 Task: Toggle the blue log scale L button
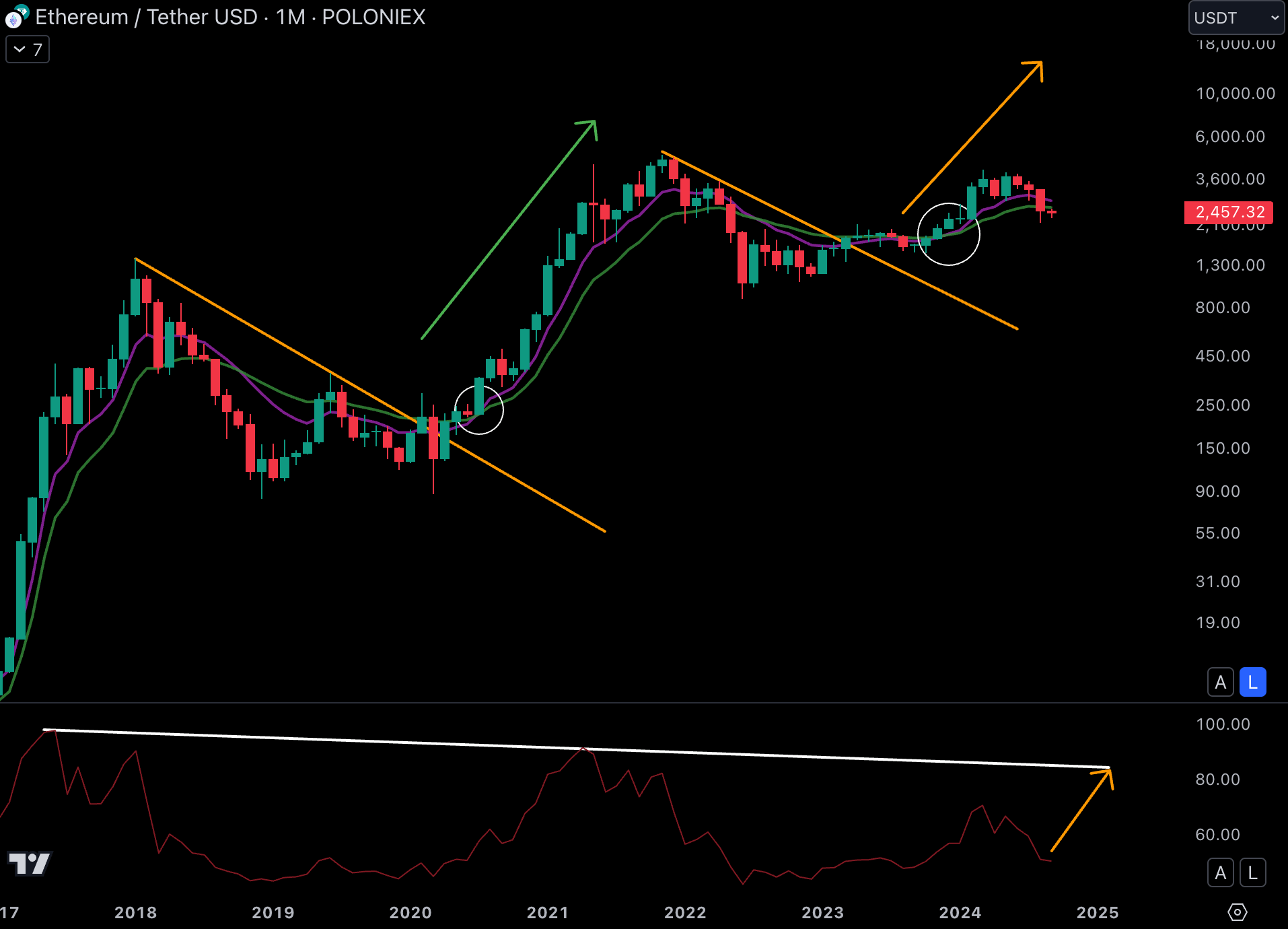pyautogui.click(x=1252, y=683)
